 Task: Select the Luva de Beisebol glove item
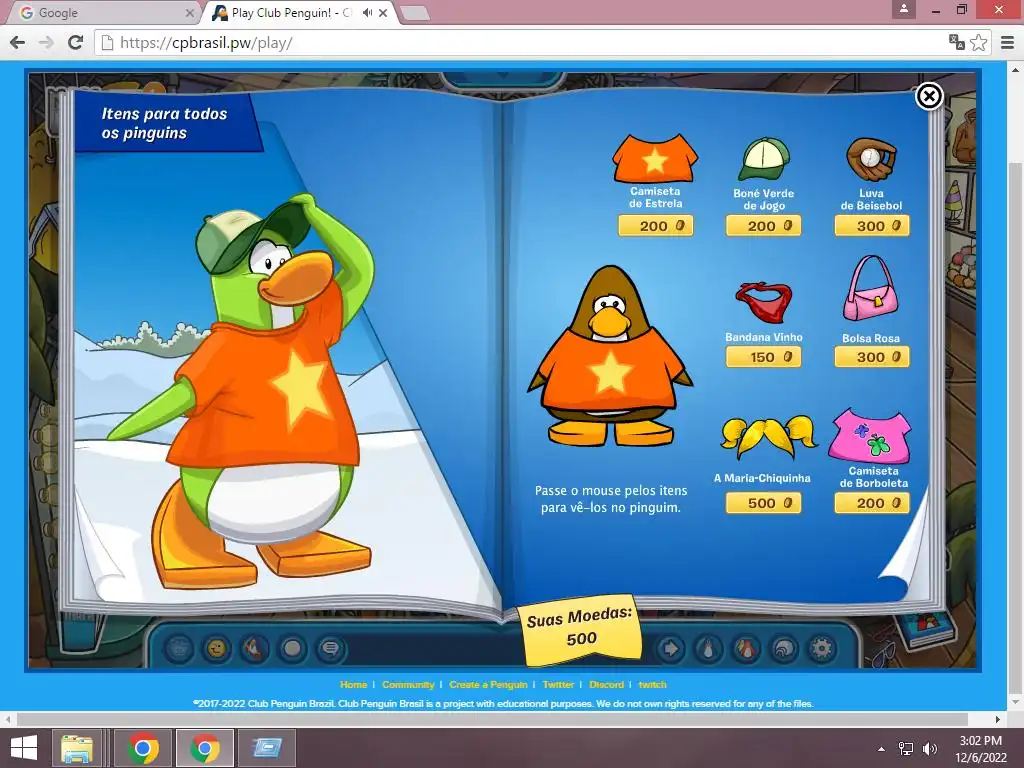point(871,158)
